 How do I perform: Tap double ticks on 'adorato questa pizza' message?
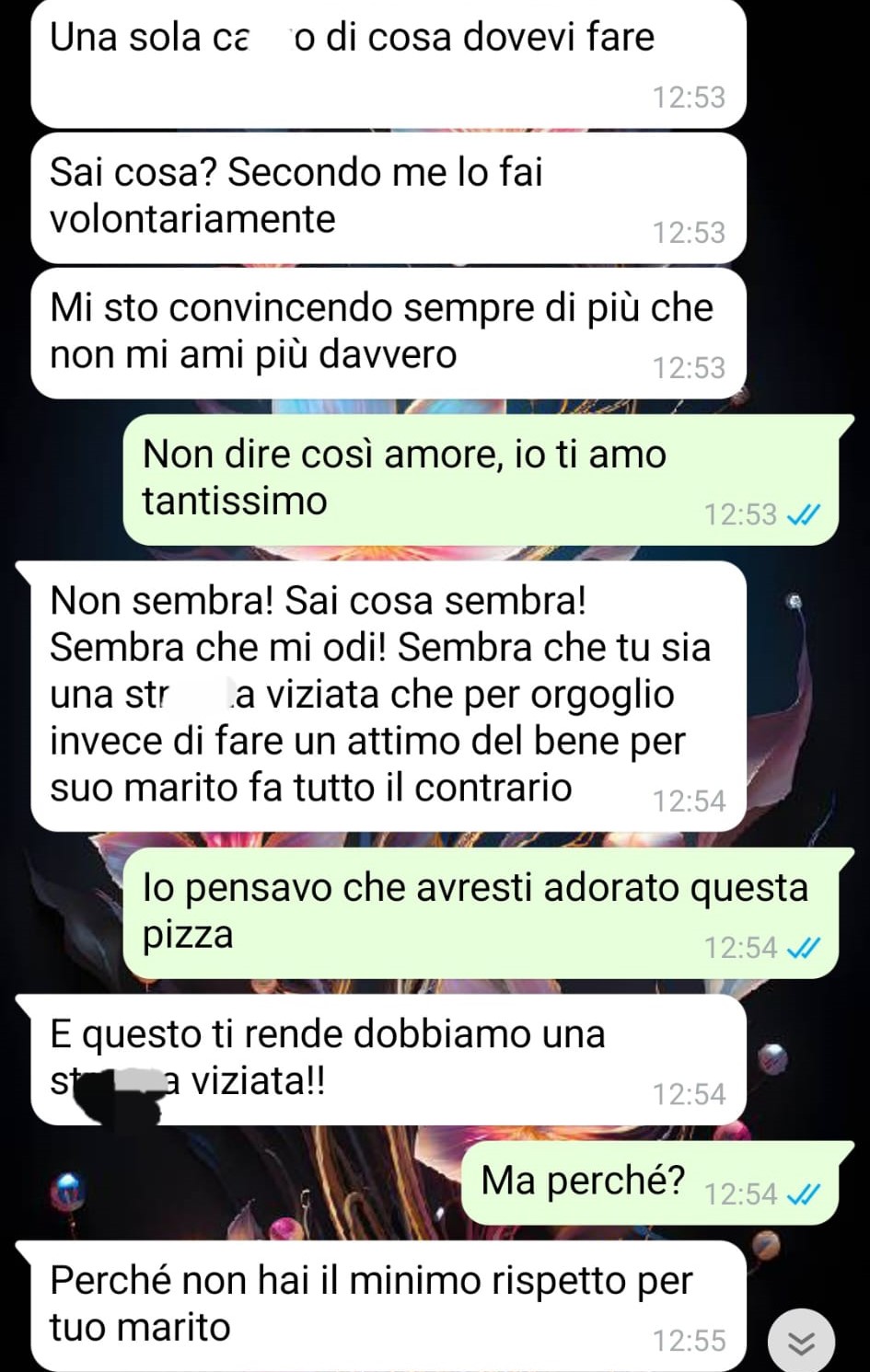point(804,948)
